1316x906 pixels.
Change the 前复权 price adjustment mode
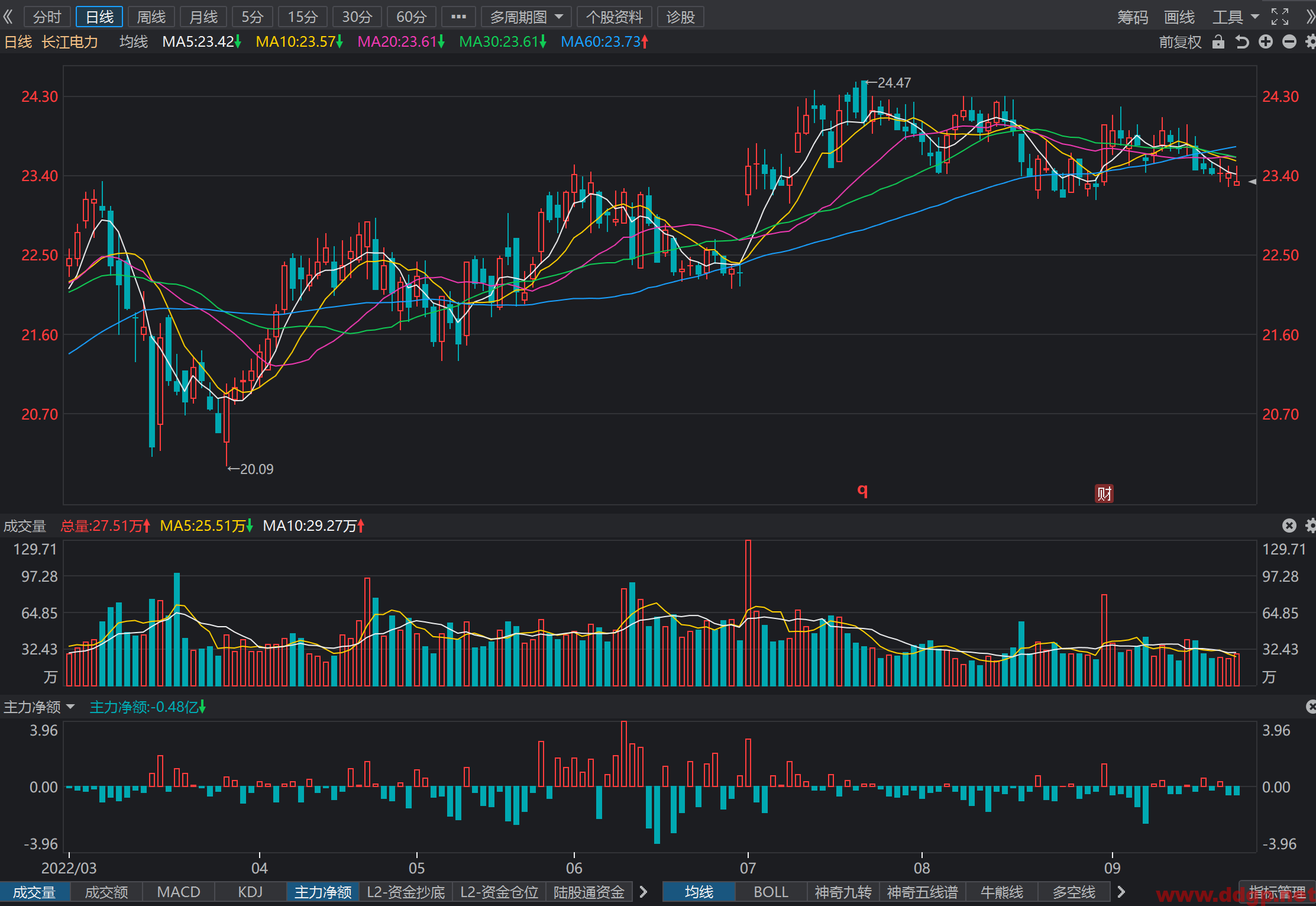1181,42
